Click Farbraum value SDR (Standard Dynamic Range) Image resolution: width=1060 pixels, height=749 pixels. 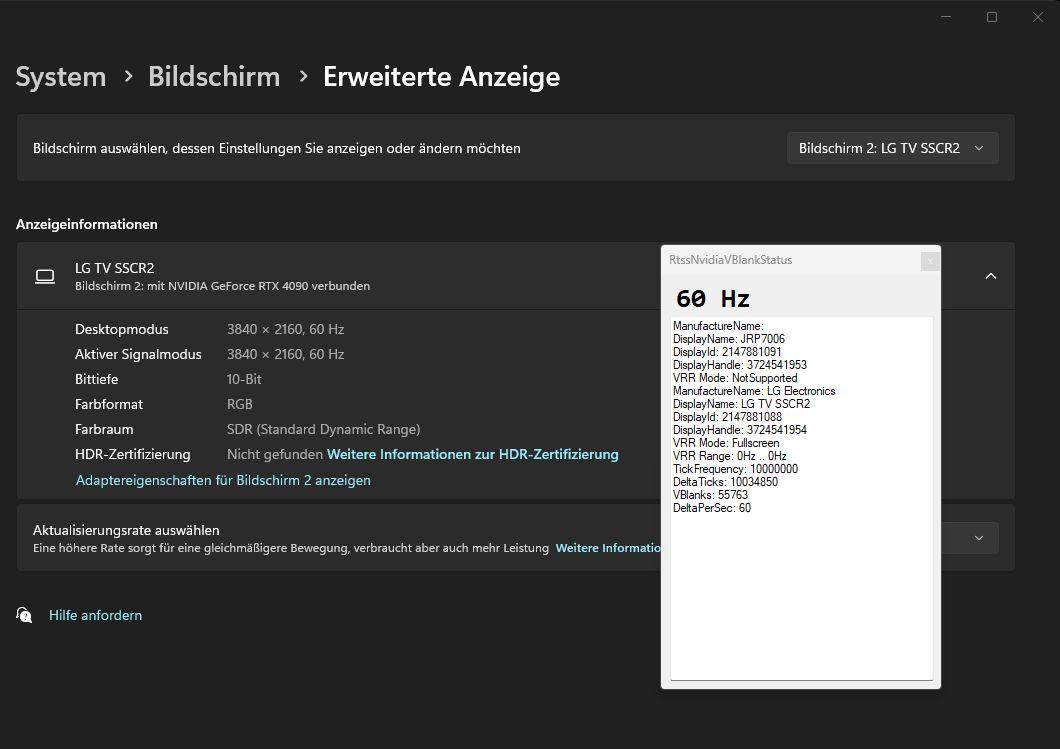click(x=323, y=429)
